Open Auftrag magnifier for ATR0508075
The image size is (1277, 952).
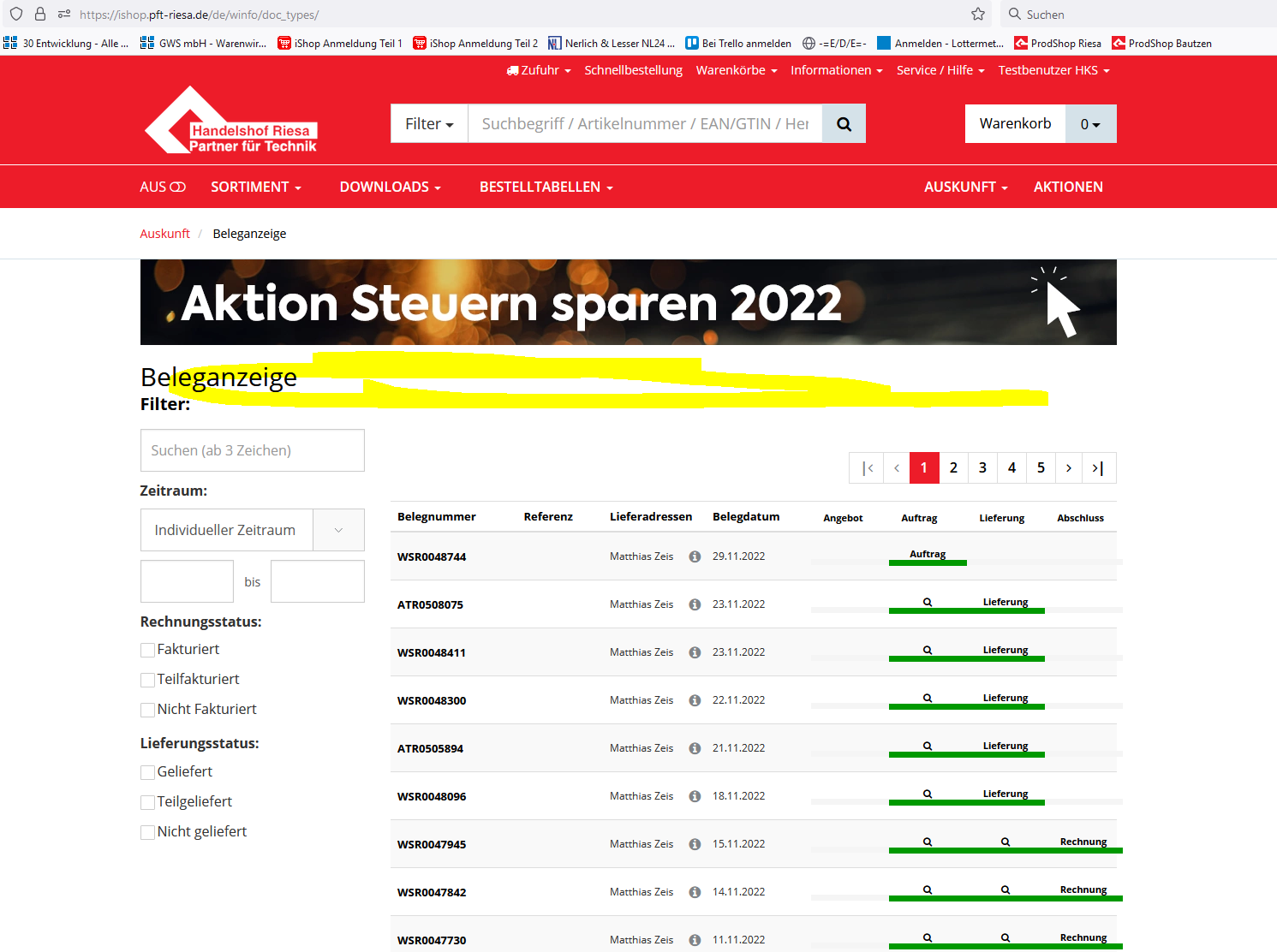click(928, 603)
